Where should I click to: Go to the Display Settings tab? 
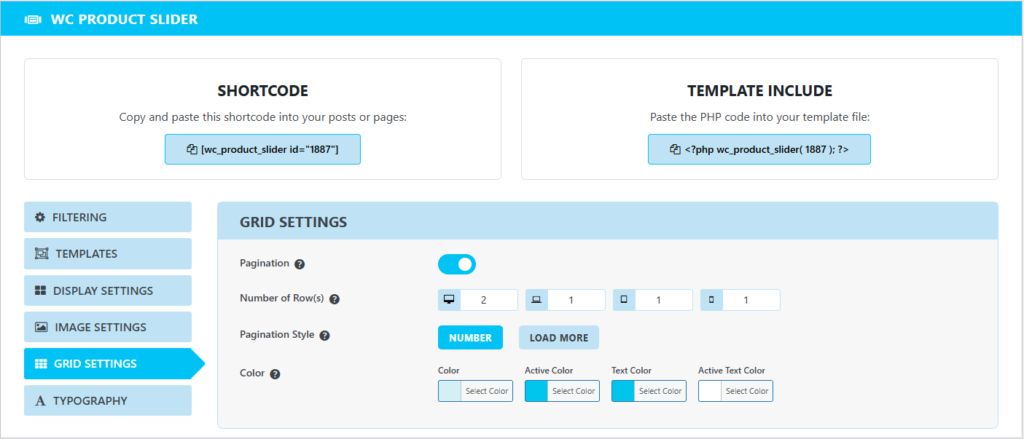point(108,291)
